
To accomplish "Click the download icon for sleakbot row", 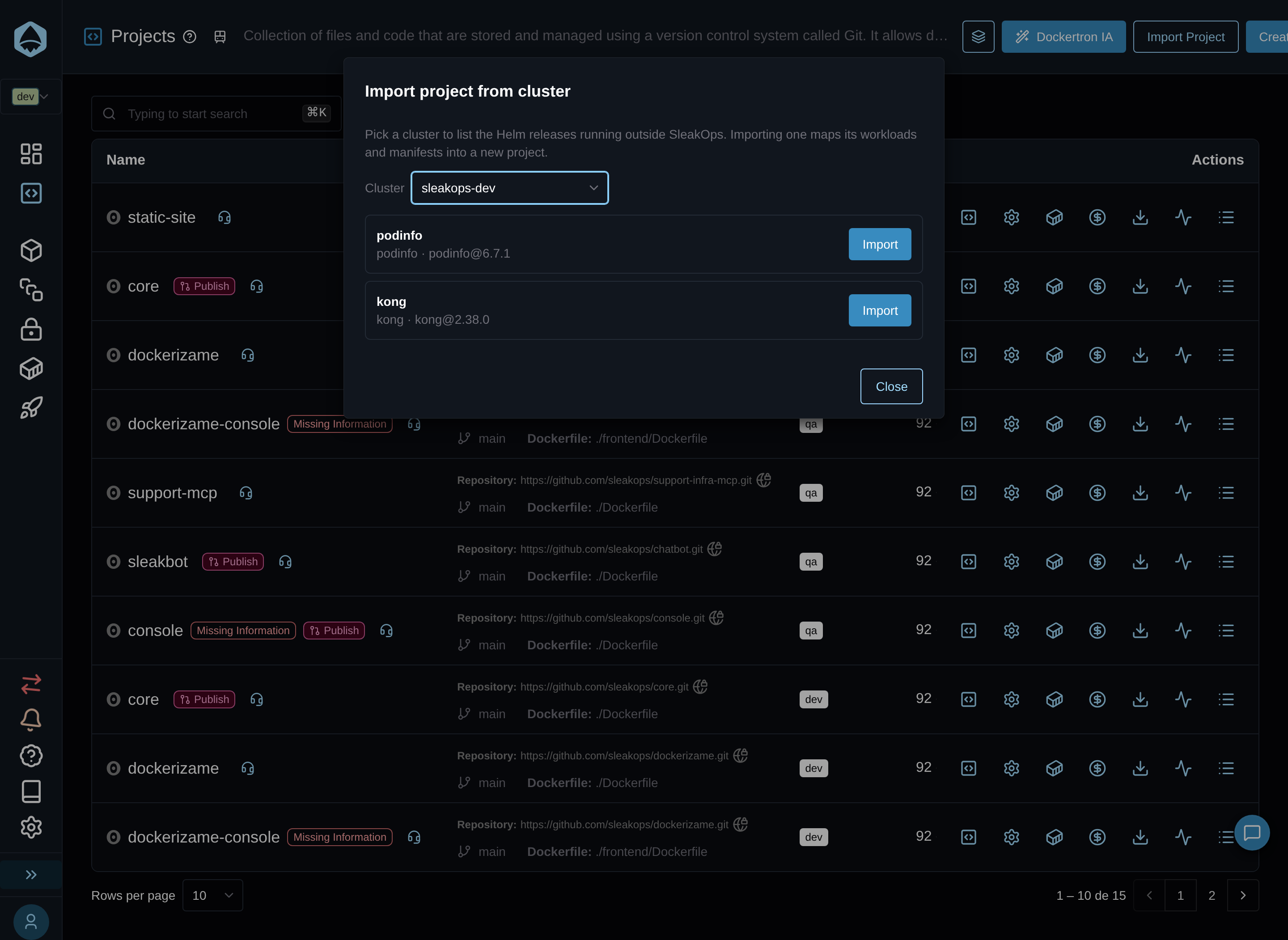I will [x=1140, y=562].
